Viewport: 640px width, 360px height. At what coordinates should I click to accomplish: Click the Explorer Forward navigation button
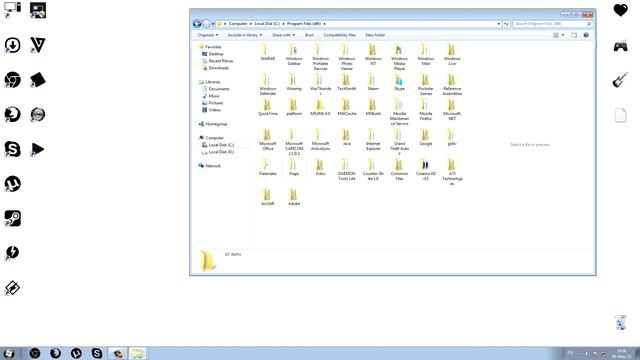point(207,24)
